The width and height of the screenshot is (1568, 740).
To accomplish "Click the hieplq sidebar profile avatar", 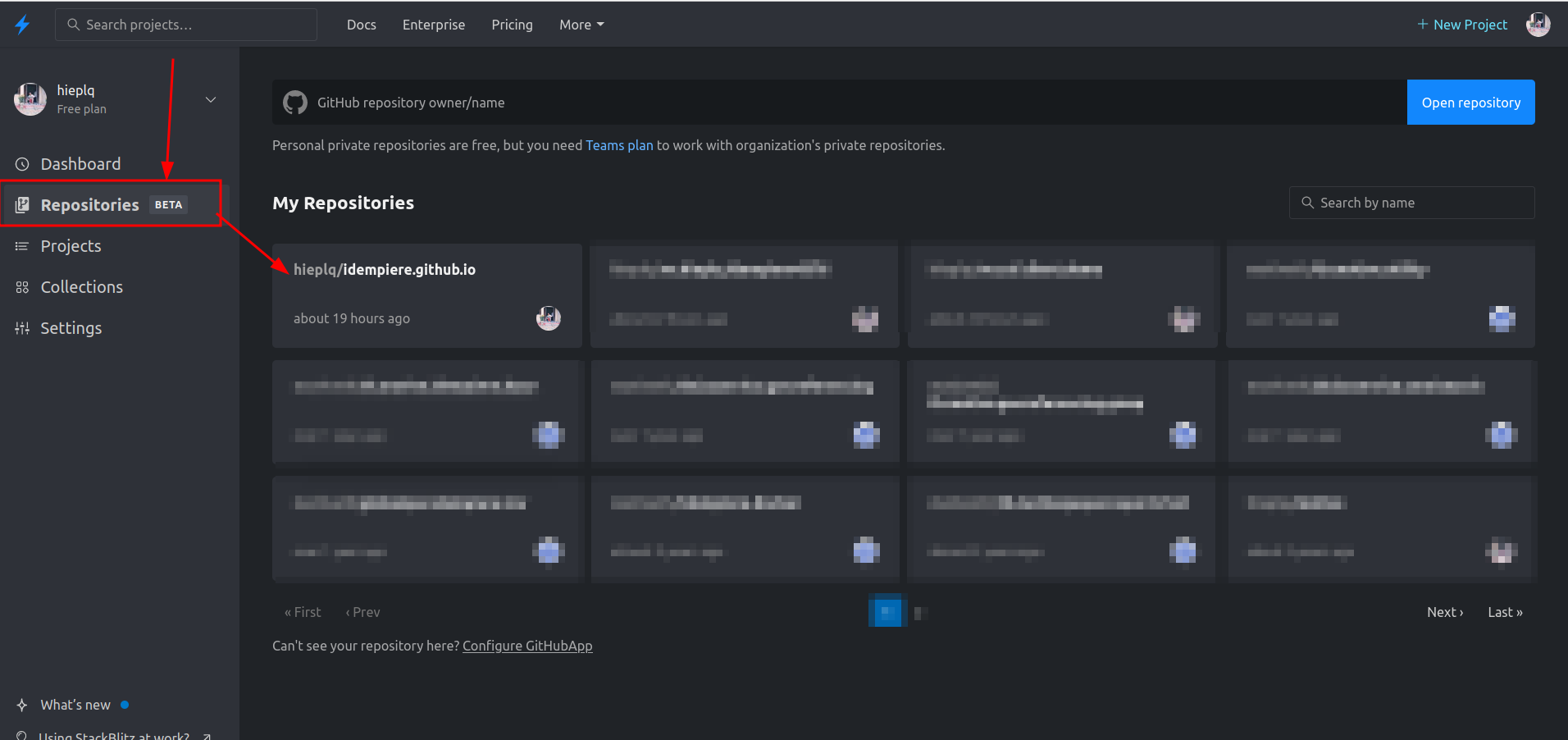I will pyautogui.click(x=30, y=99).
